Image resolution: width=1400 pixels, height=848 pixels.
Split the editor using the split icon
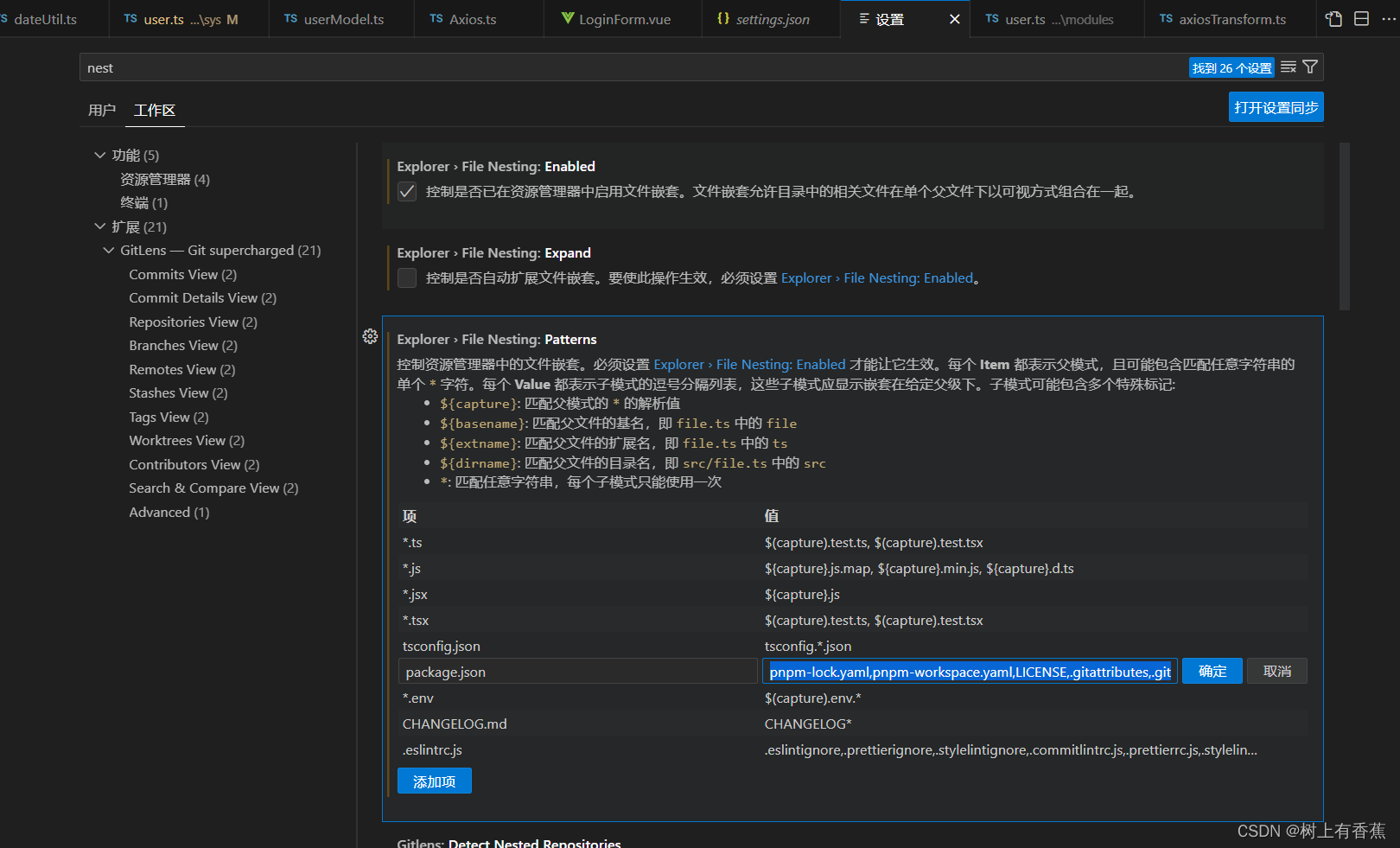click(1360, 17)
